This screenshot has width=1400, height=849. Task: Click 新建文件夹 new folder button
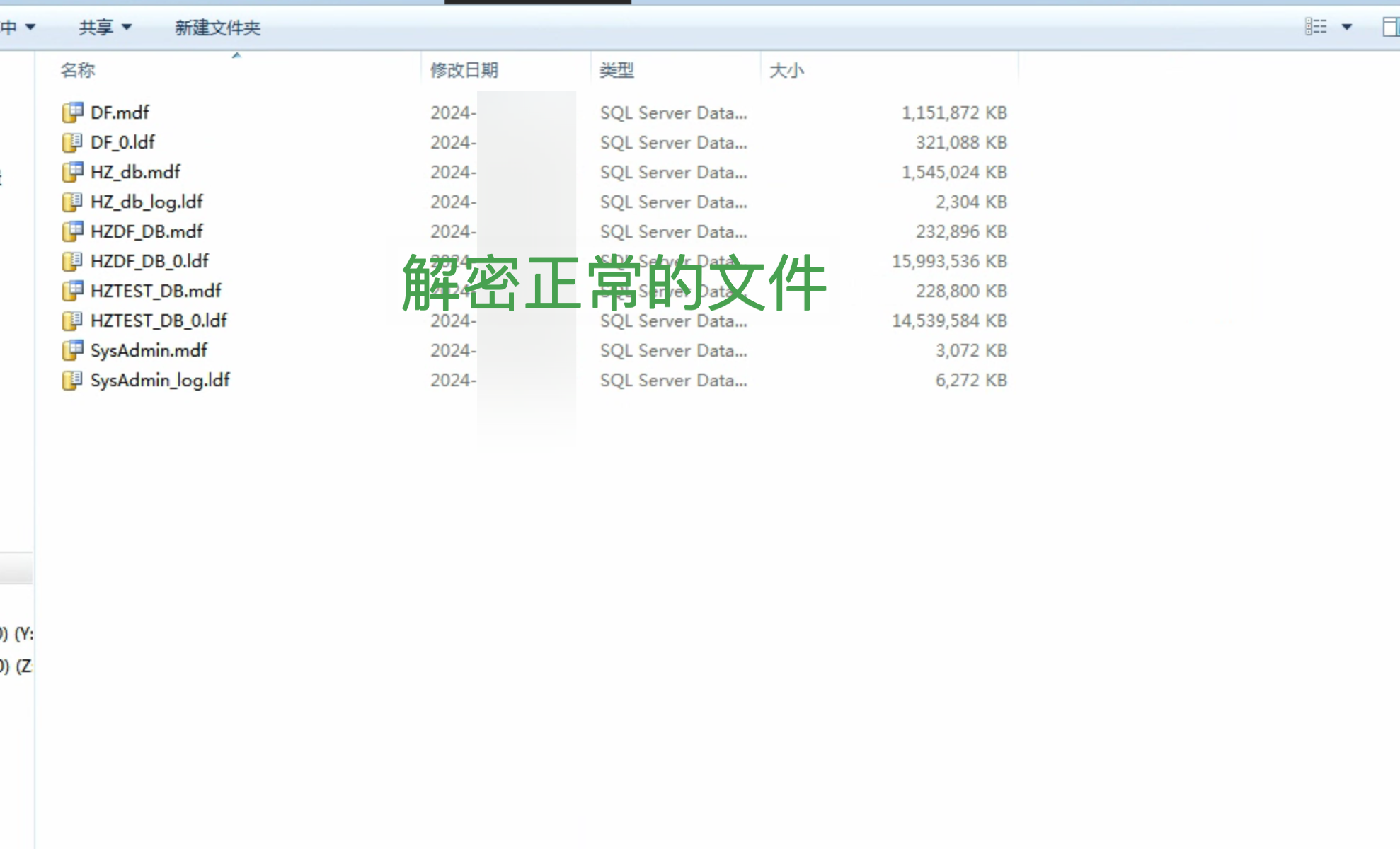pyautogui.click(x=218, y=28)
